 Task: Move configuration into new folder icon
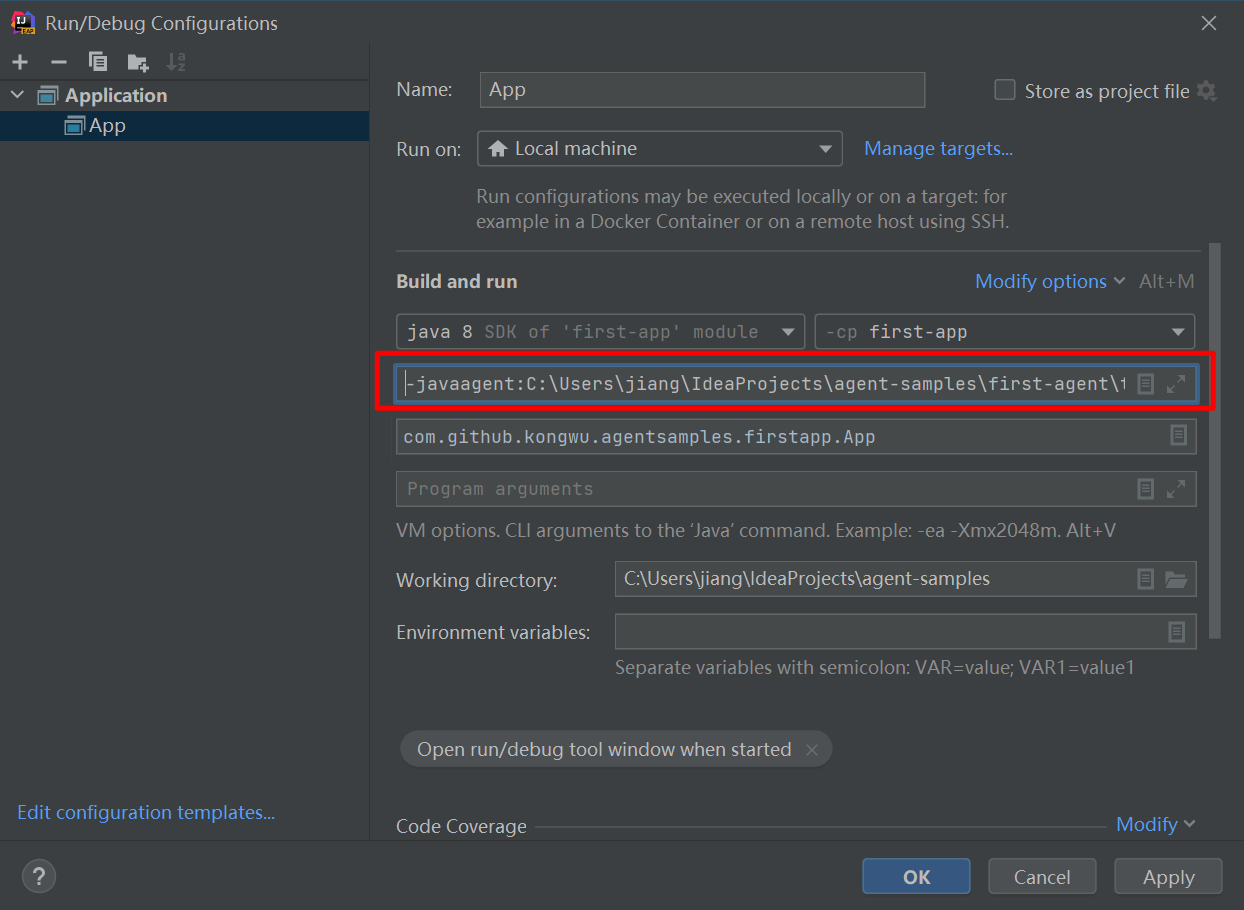[x=138, y=62]
